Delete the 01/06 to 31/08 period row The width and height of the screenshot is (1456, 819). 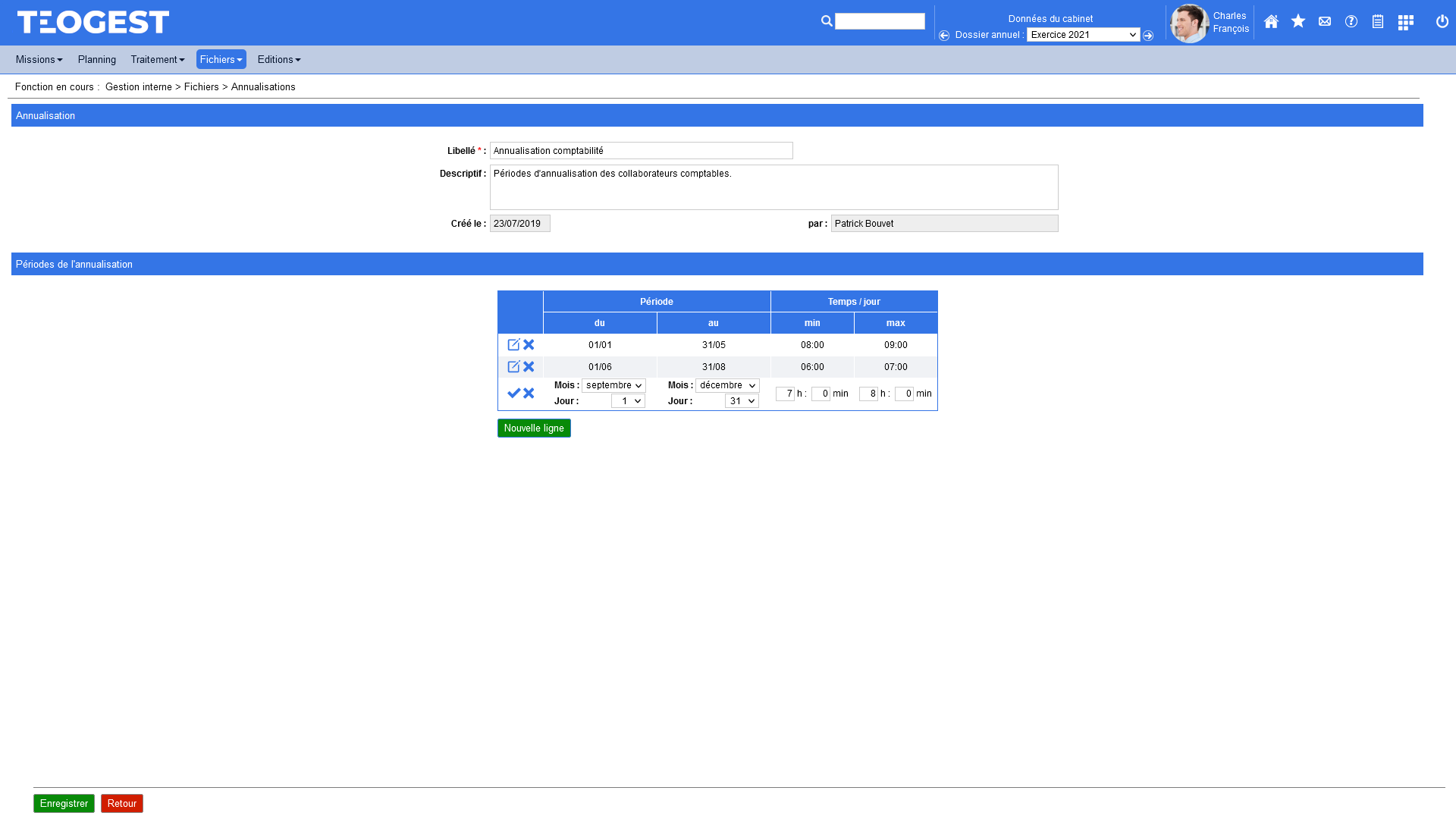tap(529, 367)
